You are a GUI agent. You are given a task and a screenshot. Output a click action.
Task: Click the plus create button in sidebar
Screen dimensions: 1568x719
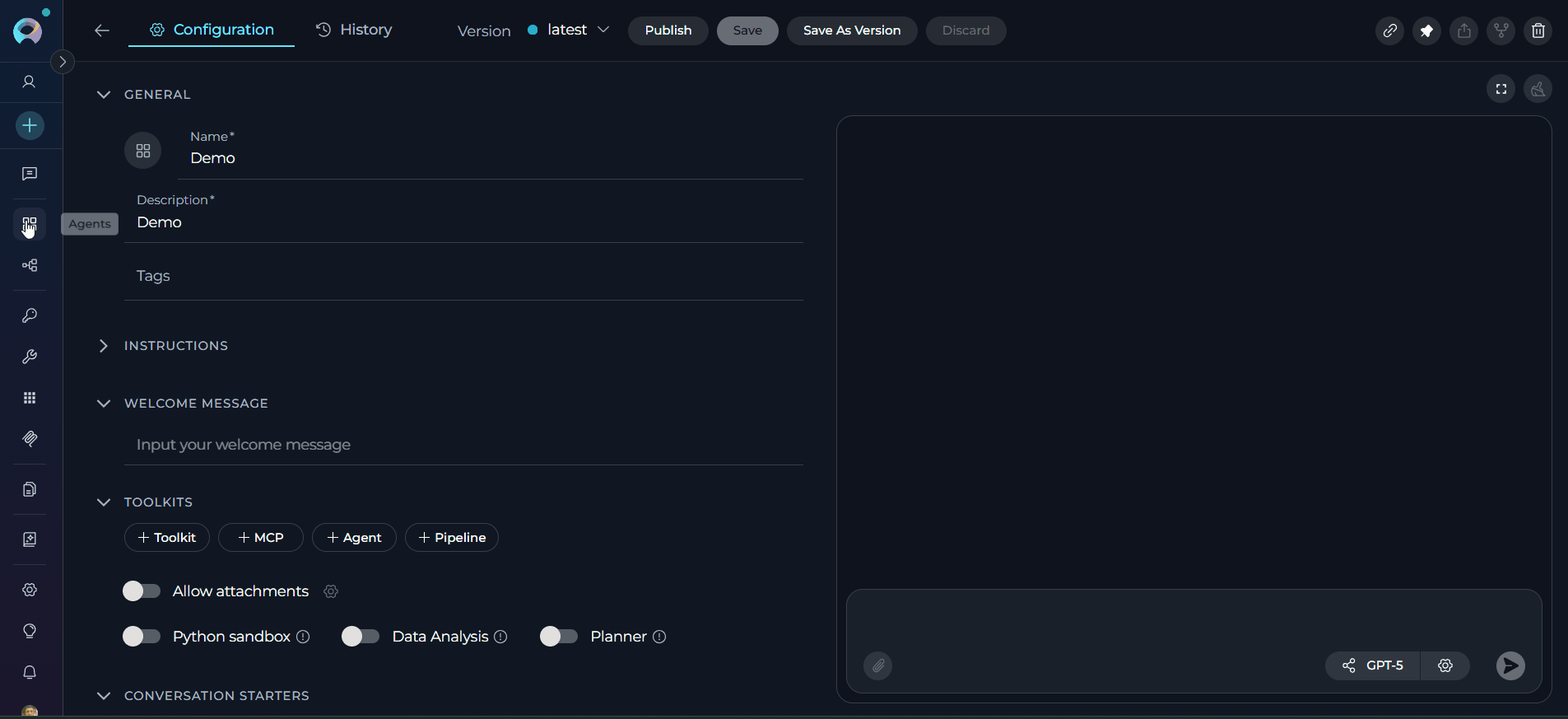(x=30, y=126)
